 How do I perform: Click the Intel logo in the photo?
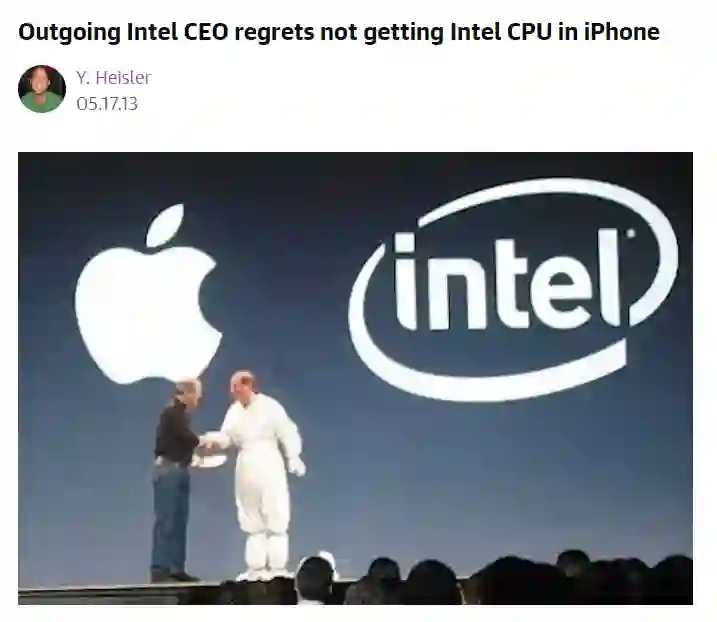[513, 290]
